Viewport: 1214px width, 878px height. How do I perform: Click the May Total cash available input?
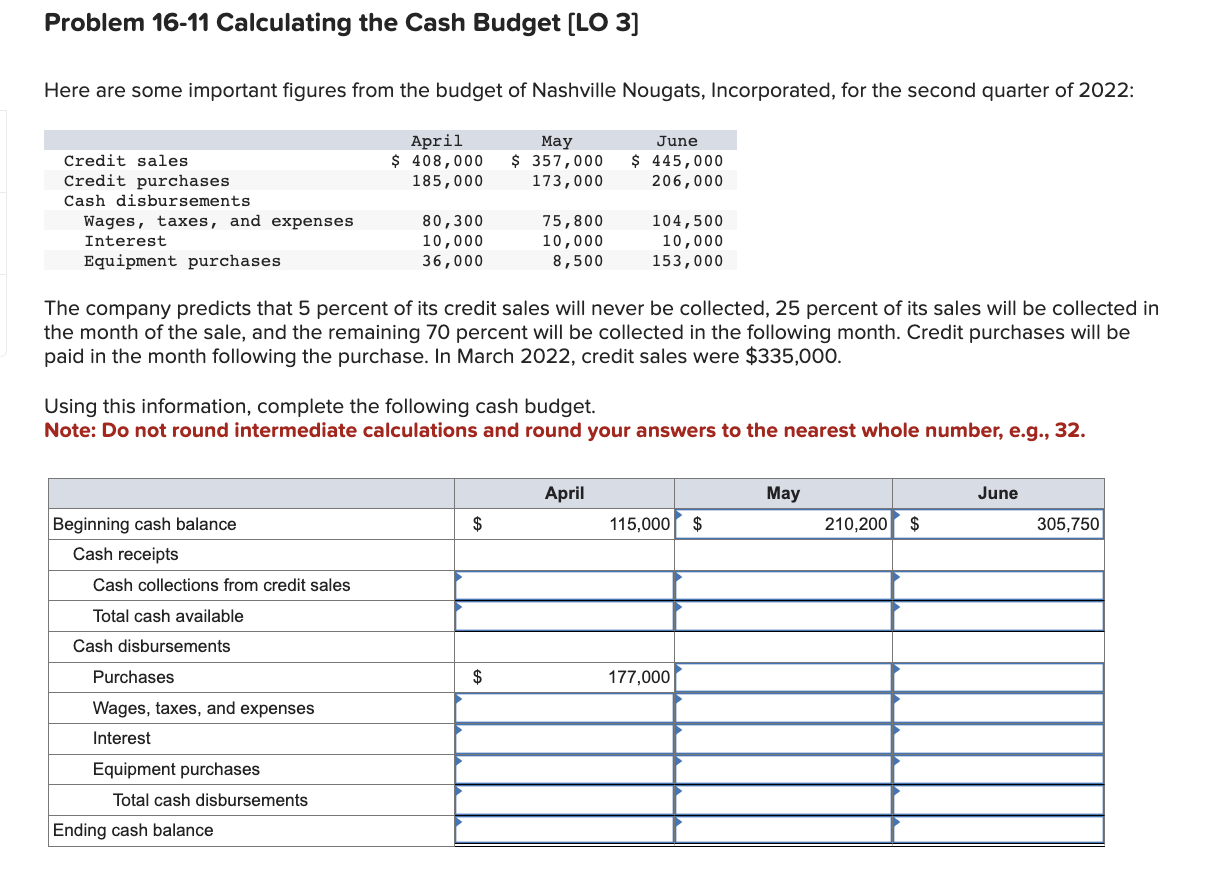783,616
